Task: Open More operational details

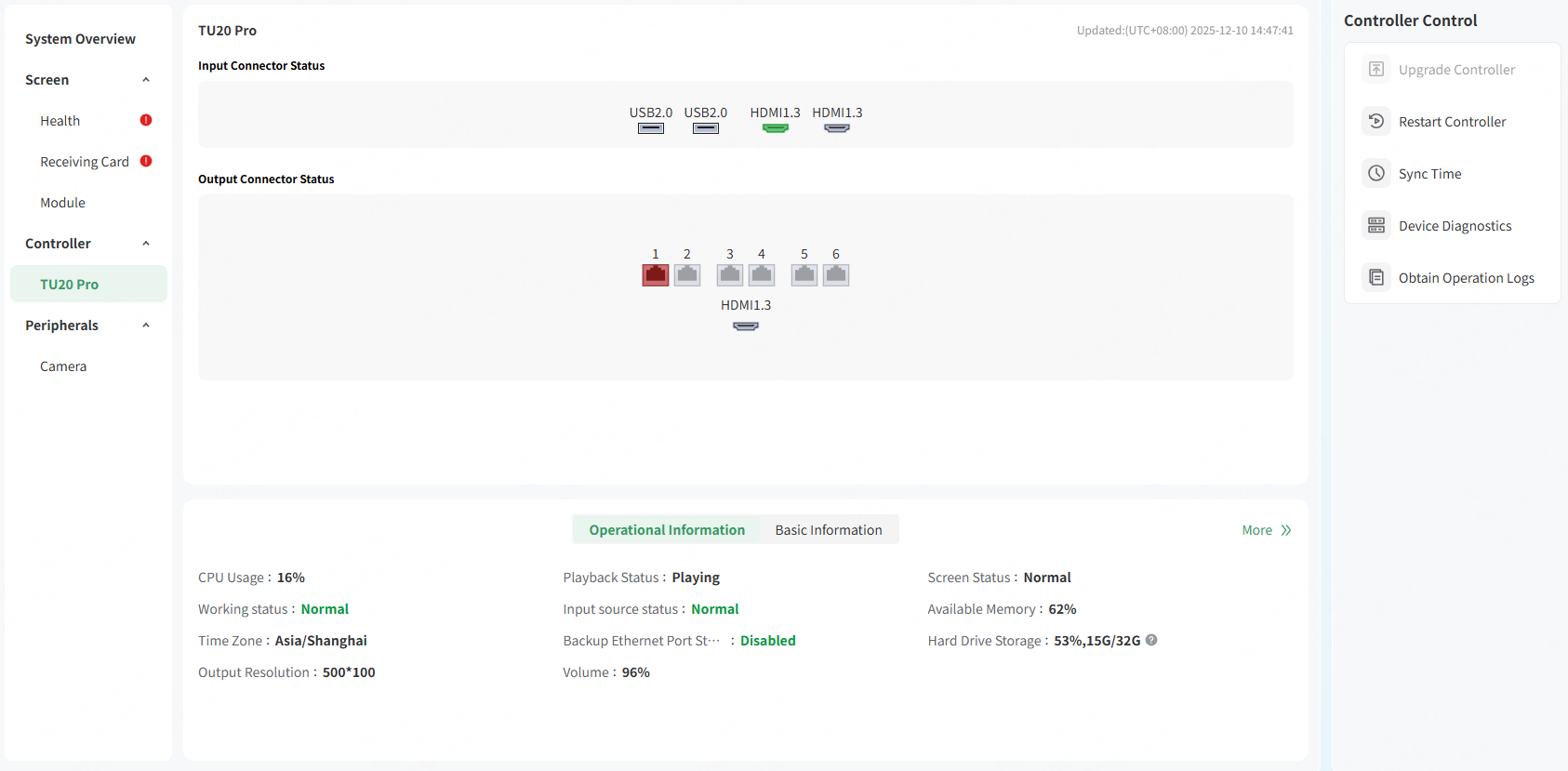Action: (x=1266, y=530)
